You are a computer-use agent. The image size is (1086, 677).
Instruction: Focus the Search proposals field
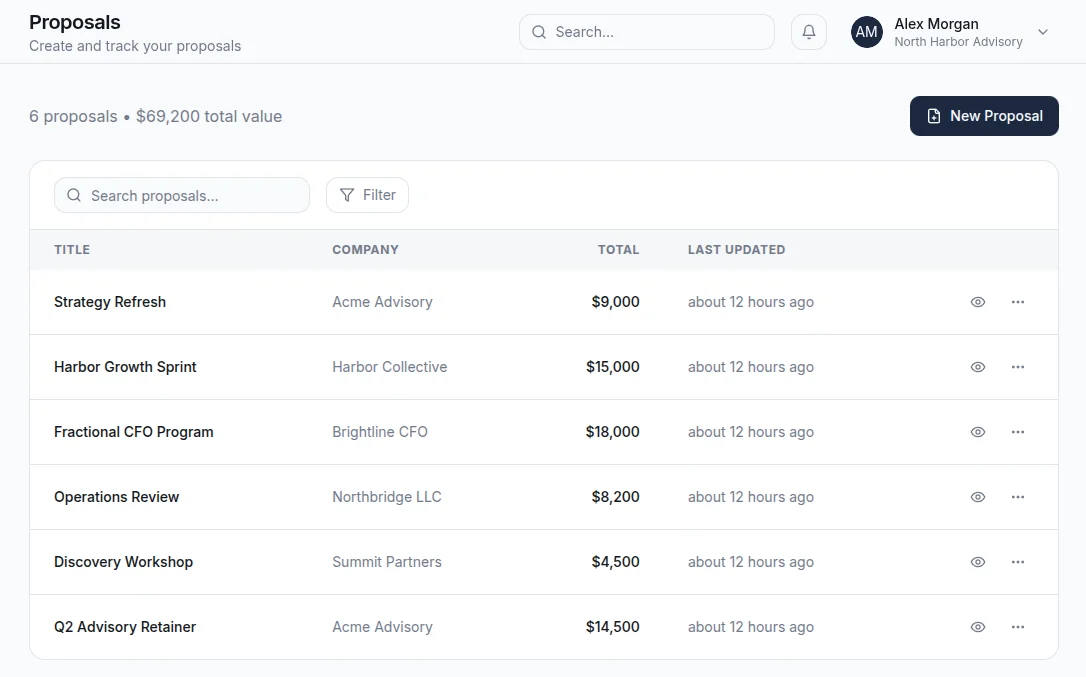pos(181,195)
